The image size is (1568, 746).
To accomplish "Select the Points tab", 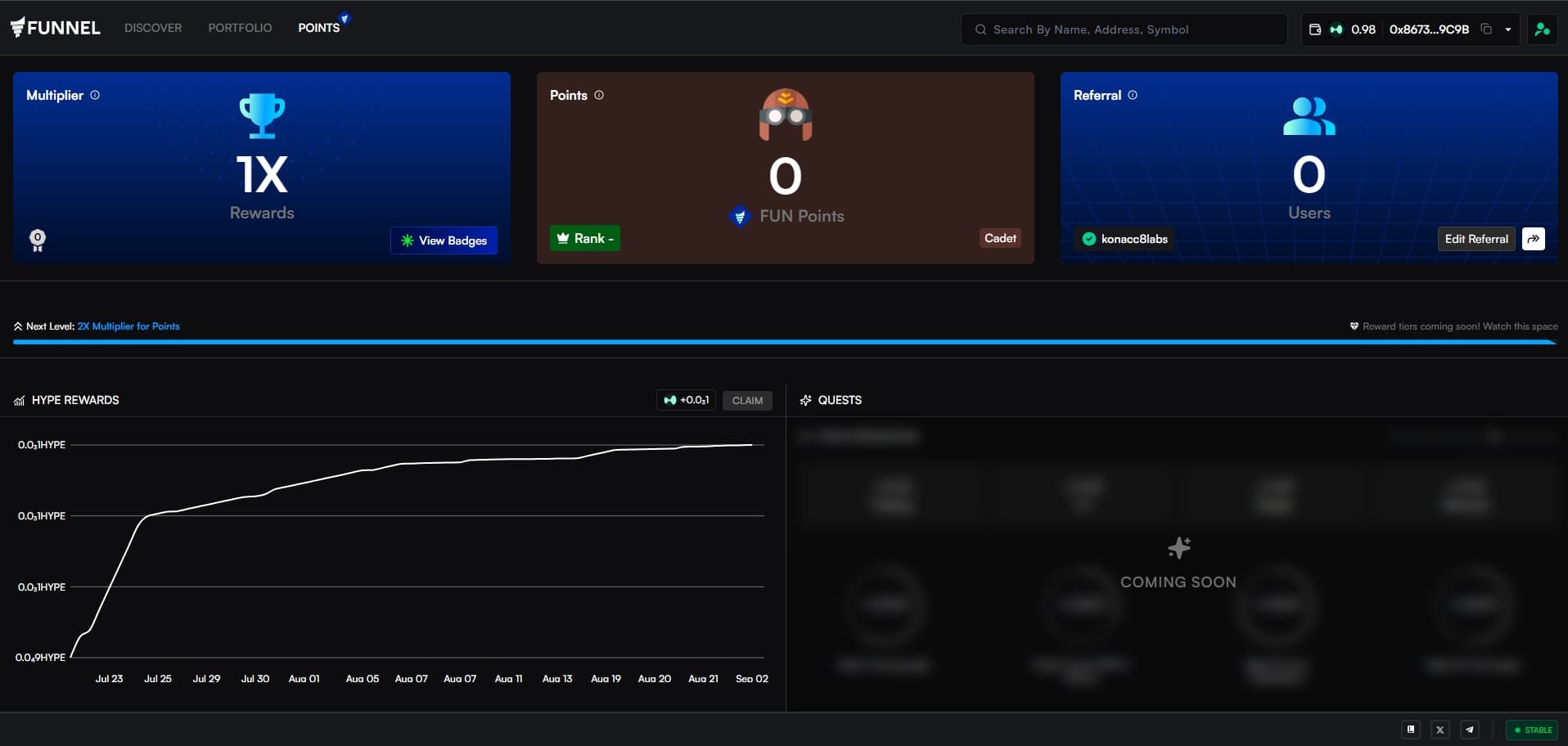I will coord(318,28).
